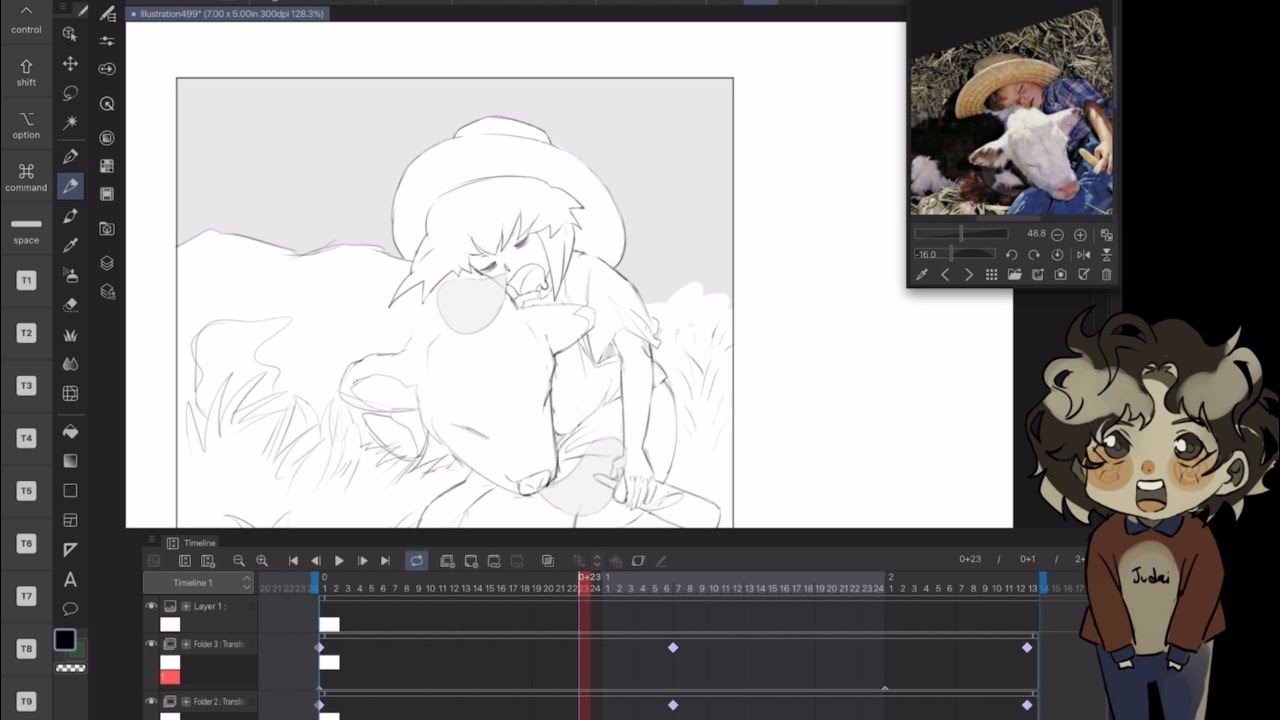
Task: Switch to the Illustration499 canvas tab
Action: click(x=228, y=14)
